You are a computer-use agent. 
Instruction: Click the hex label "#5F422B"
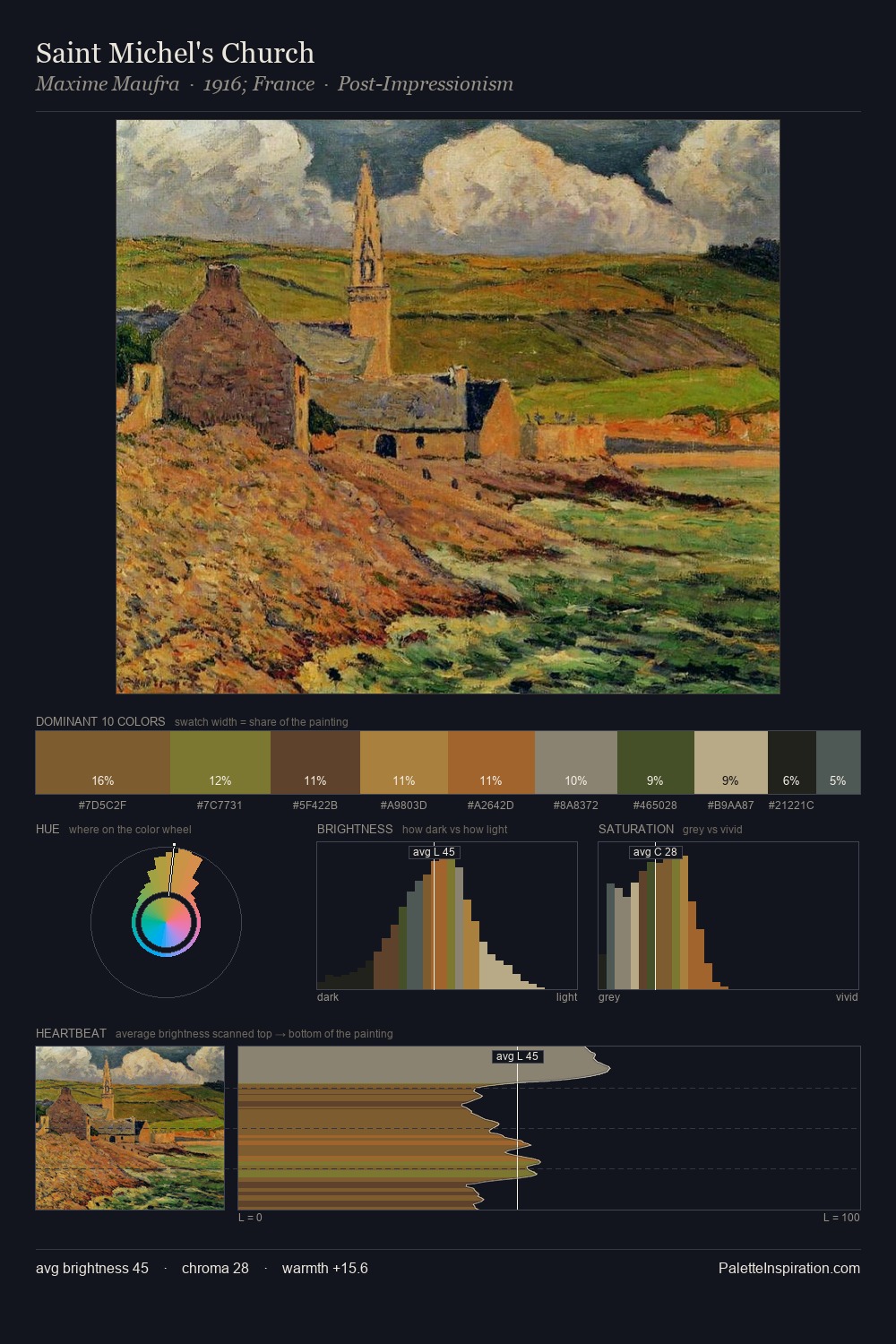pos(315,806)
